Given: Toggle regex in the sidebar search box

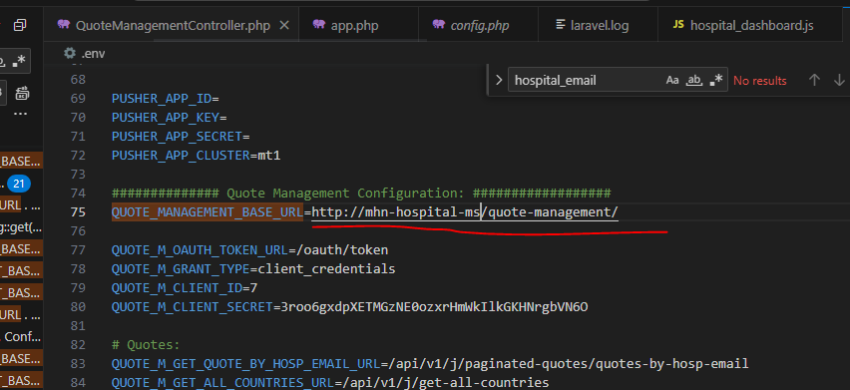Looking at the screenshot, I should tap(19, 62).
